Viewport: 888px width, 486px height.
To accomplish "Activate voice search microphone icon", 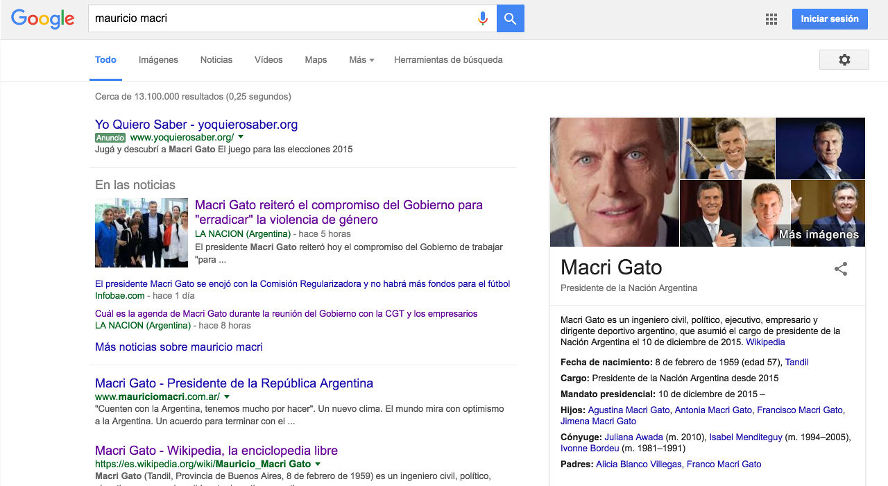I will pyautogui.click(x=483, y=19).
